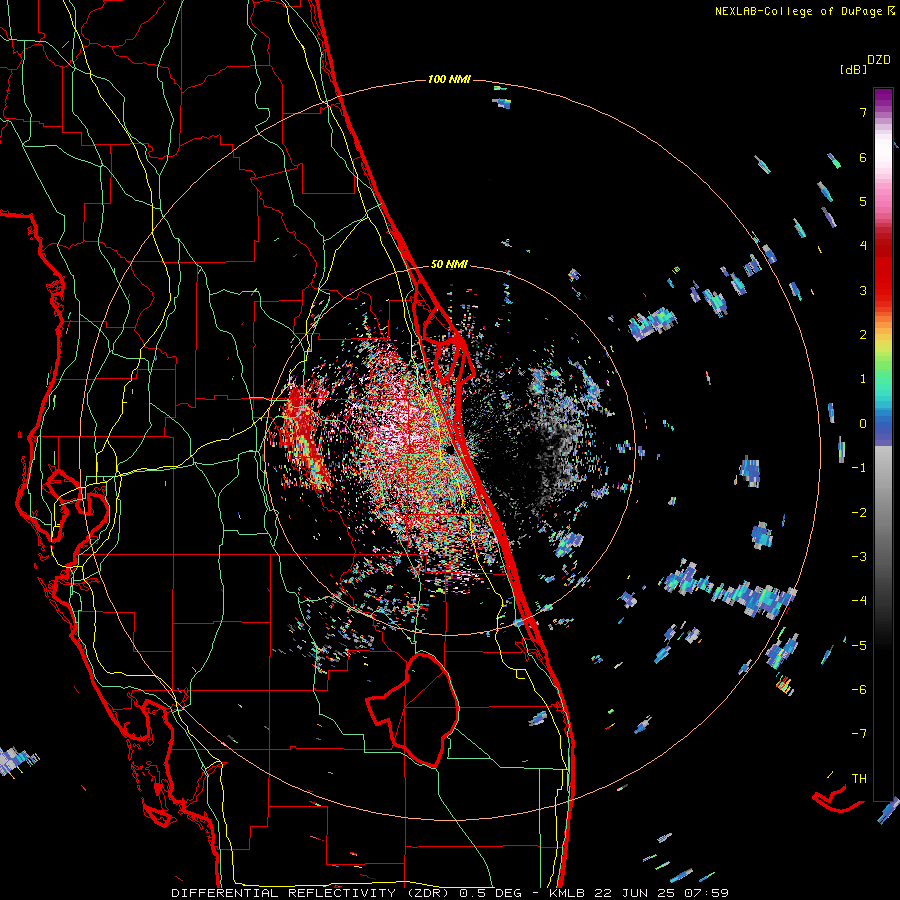Click the long blue echo band southeast offshore

coord(729,590)
